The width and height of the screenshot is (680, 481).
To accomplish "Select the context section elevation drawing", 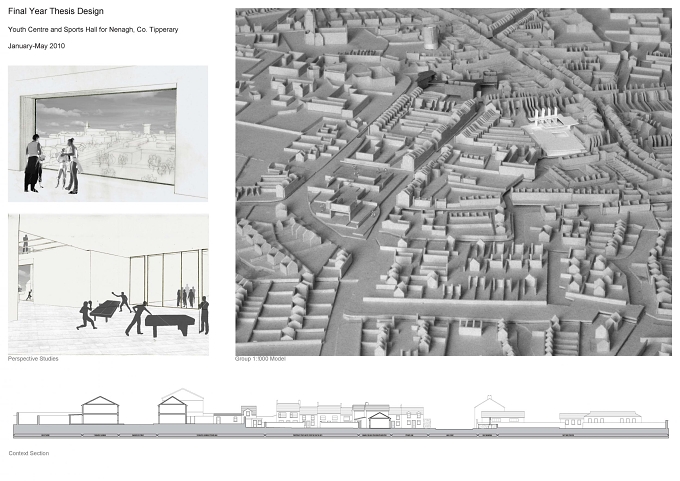I will 341,413.
